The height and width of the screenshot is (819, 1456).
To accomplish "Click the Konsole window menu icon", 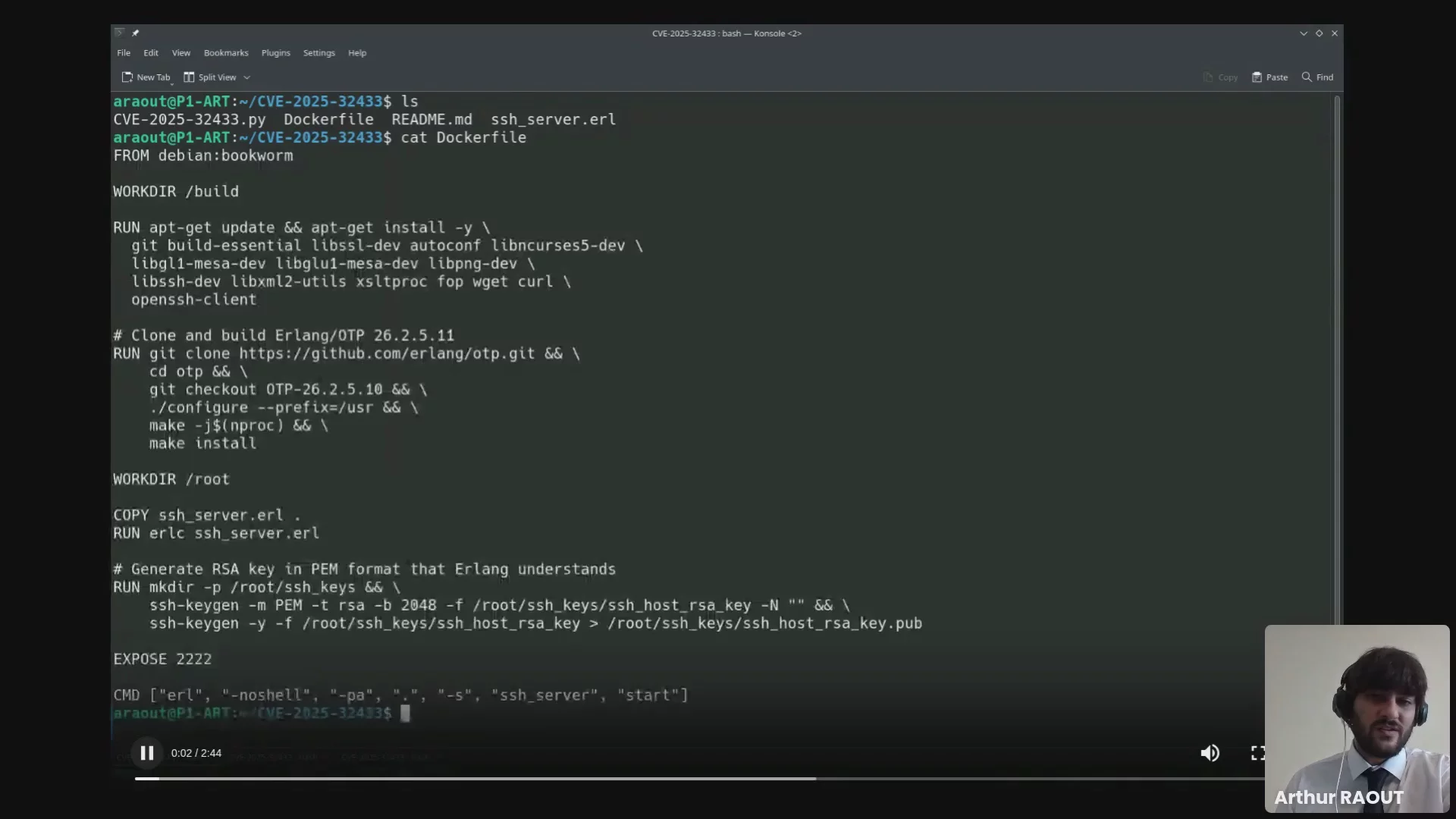I will tap(119, 33).
